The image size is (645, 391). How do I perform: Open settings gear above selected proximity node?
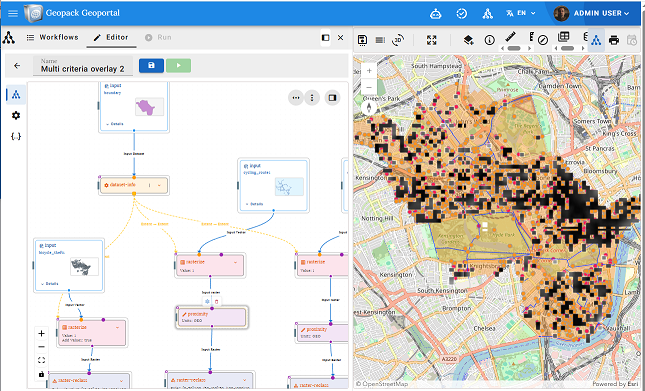(x=207, y=301)
